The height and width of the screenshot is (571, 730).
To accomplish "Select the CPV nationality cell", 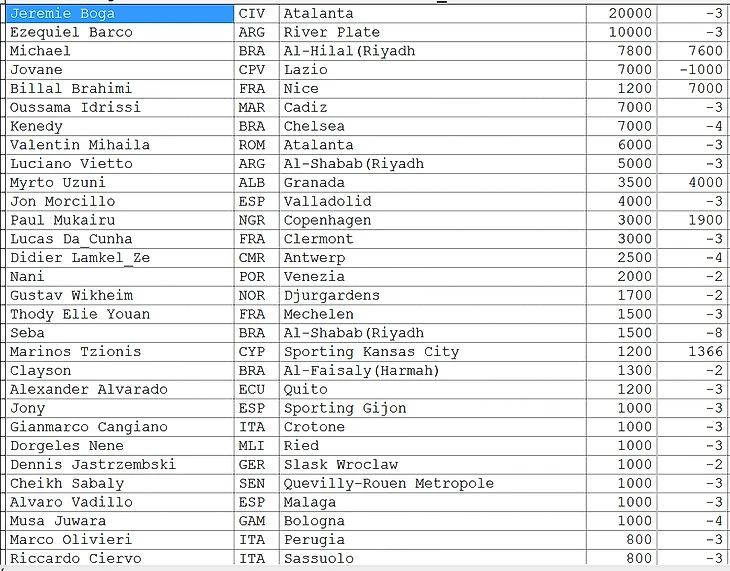I will point(257,70).
